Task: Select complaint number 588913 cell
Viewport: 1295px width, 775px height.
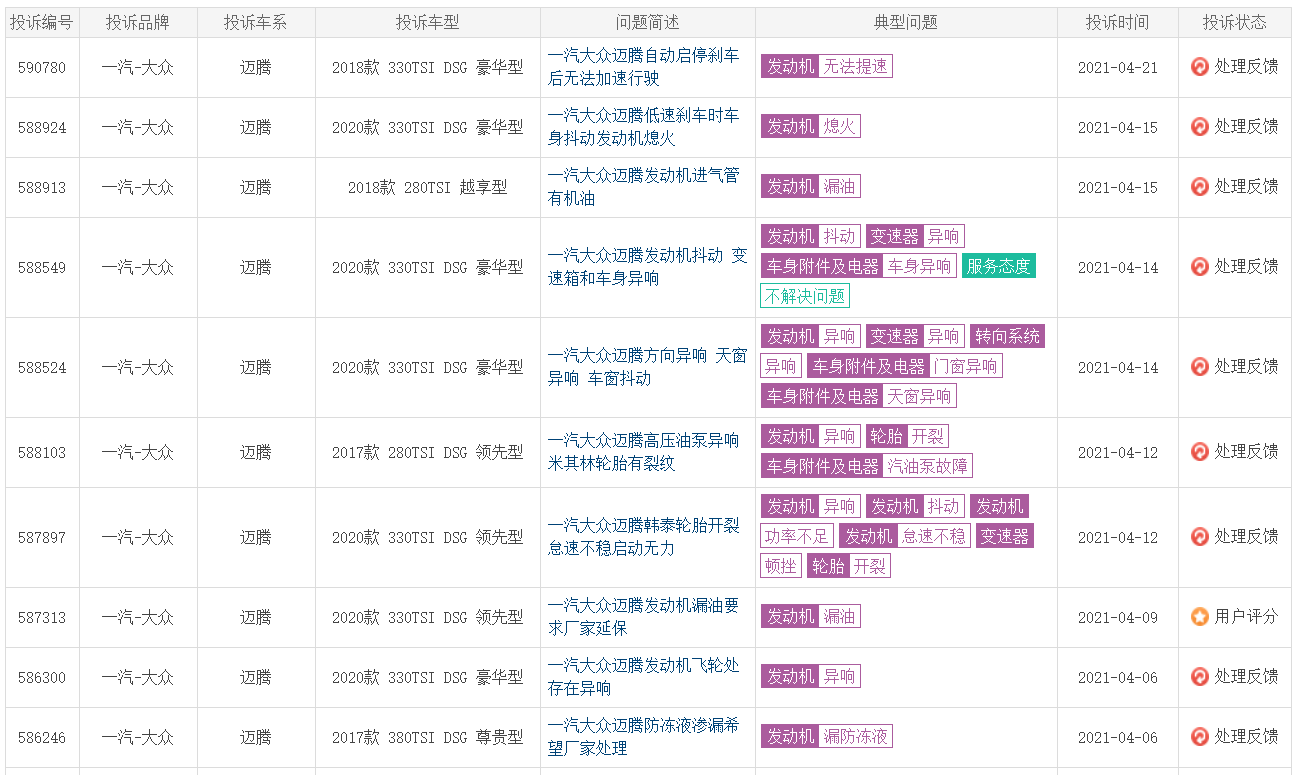Action: tap(42, 187)
